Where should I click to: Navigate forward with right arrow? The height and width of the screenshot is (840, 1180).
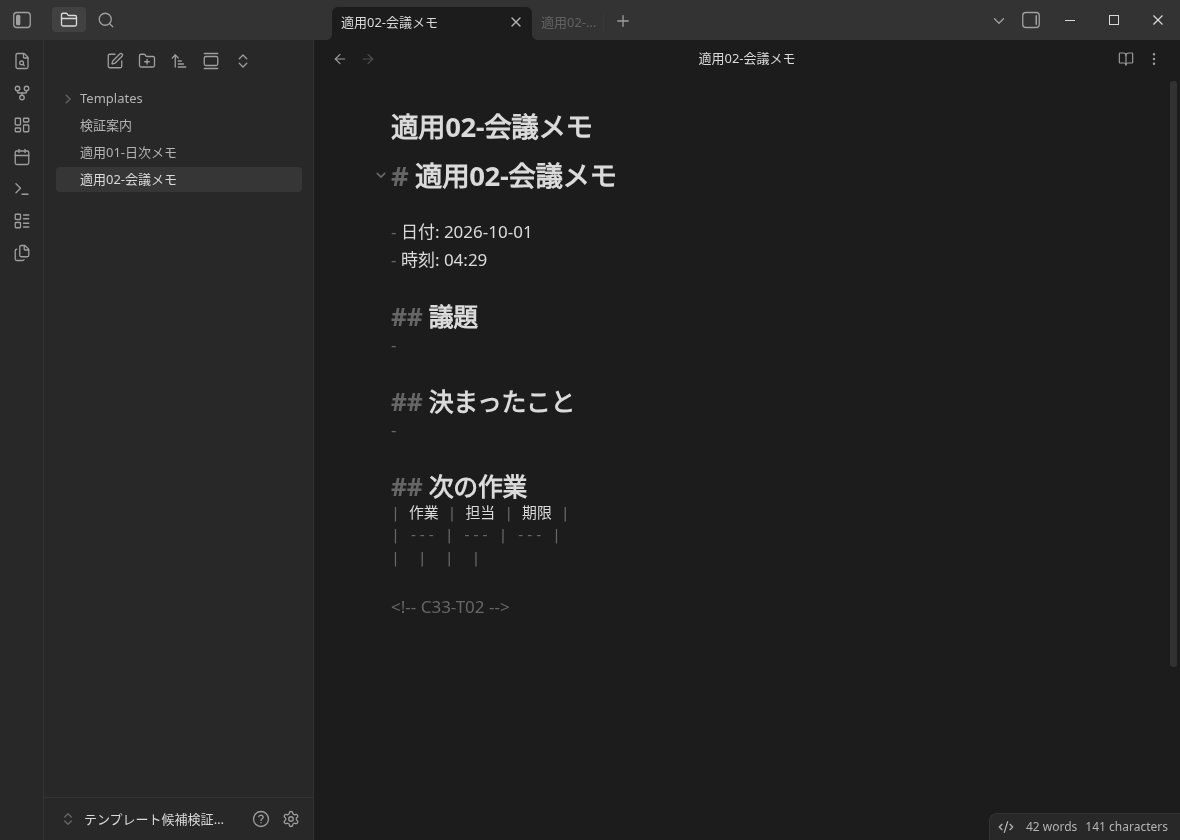368,59
